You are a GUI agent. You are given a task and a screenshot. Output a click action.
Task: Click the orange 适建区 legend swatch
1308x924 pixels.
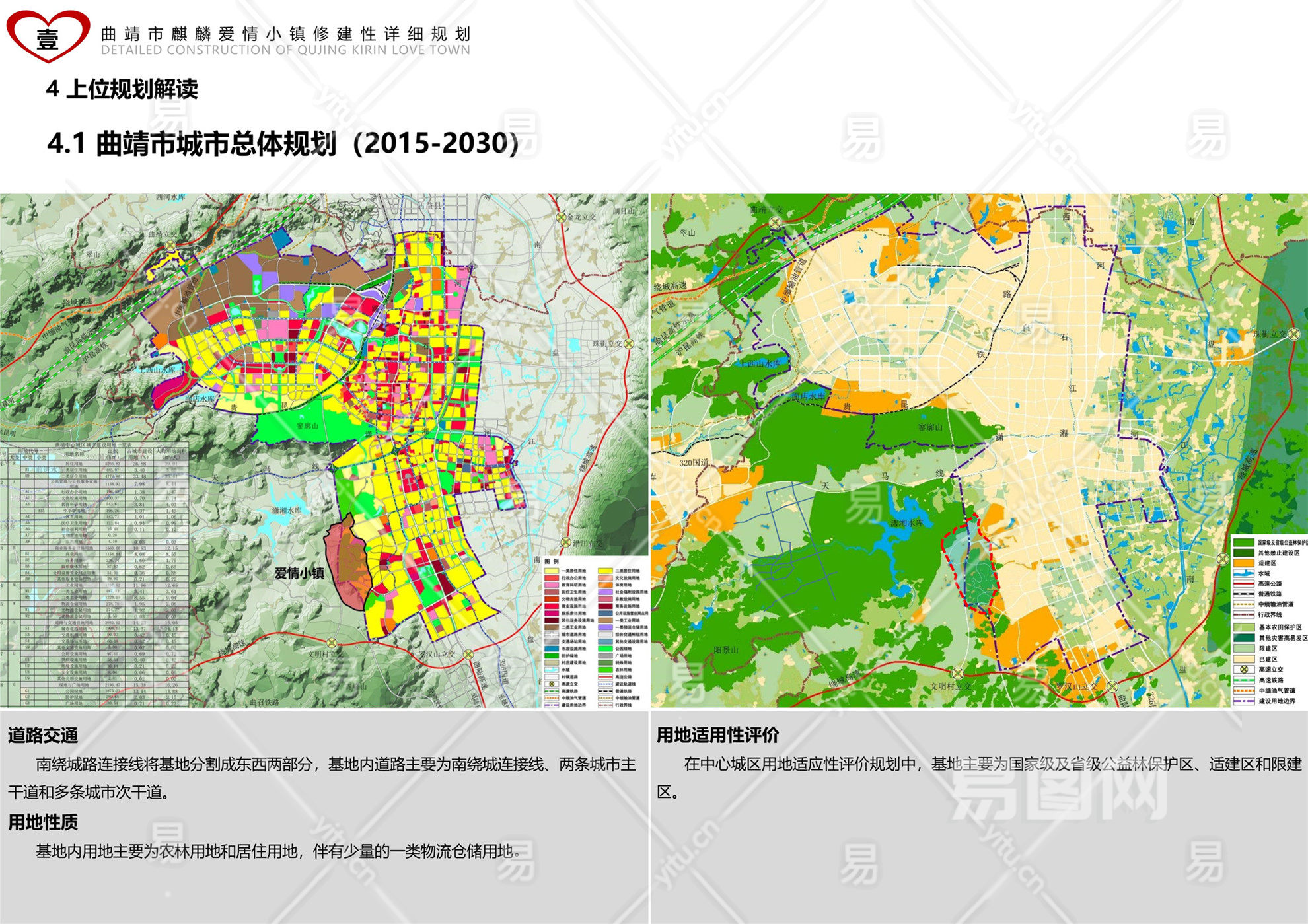[x=1243, y=563]
